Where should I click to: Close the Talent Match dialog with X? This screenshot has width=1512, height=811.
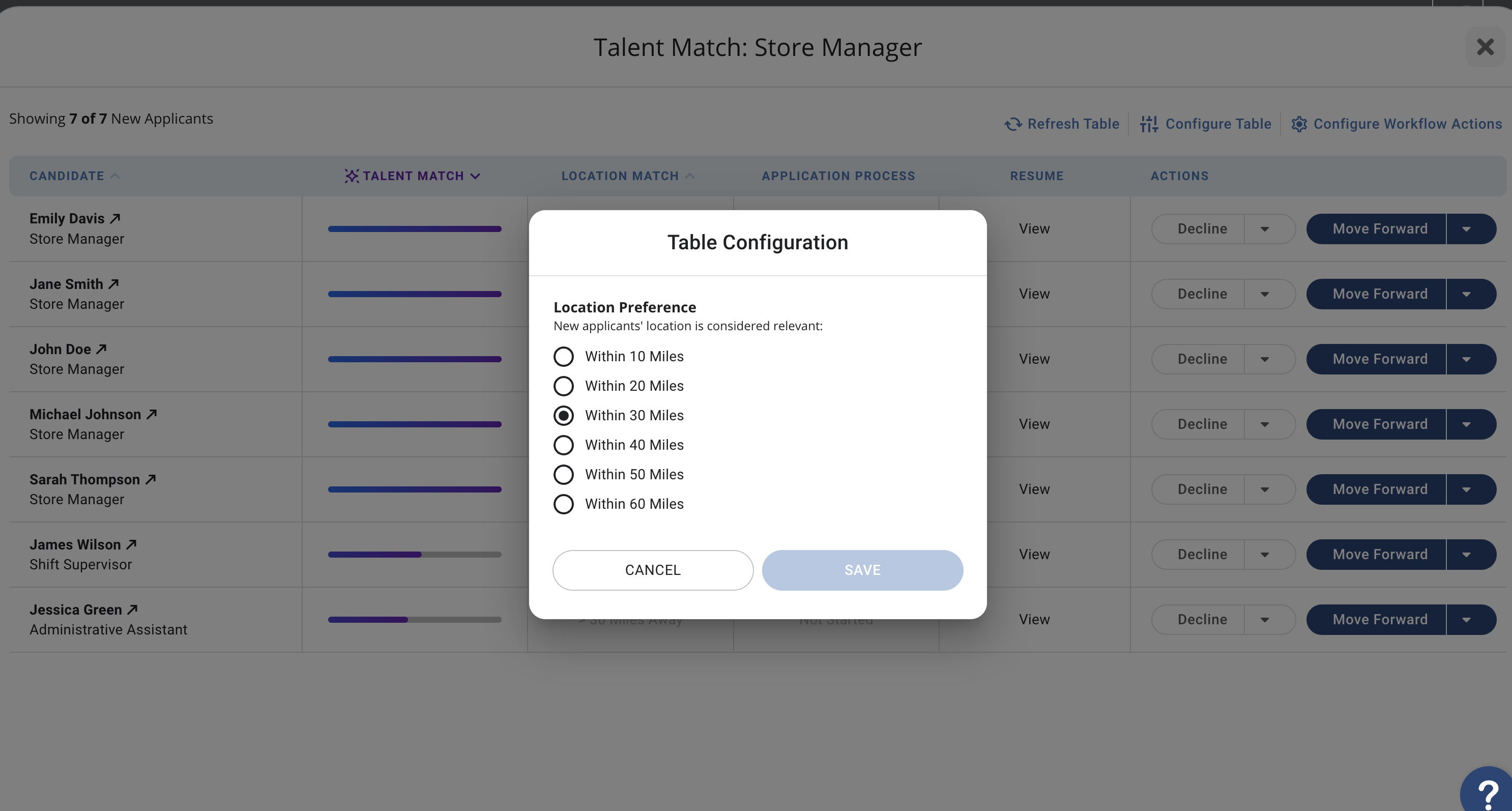(1485, 47)
